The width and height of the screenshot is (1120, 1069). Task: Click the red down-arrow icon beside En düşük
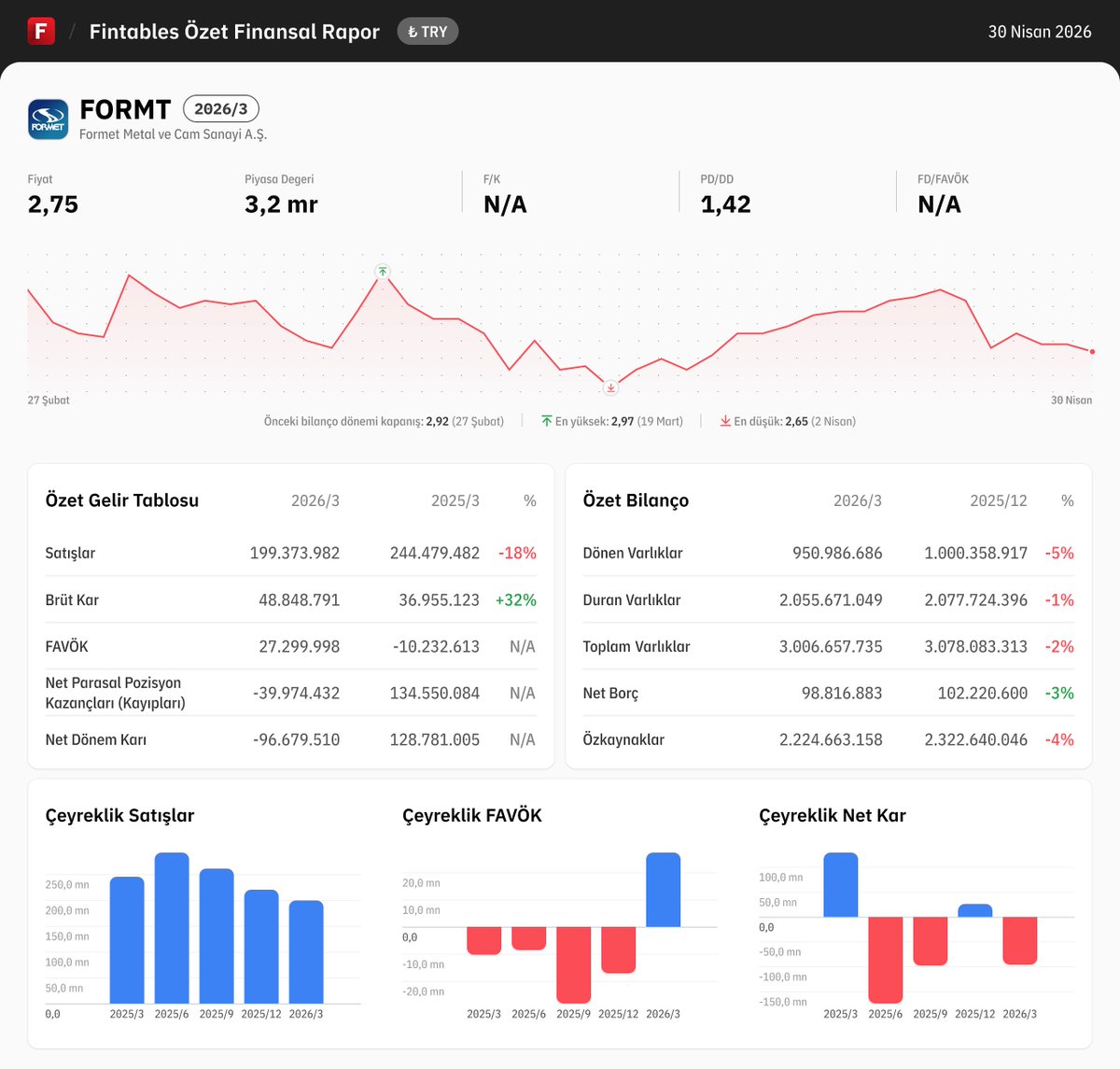coord(725,421)
